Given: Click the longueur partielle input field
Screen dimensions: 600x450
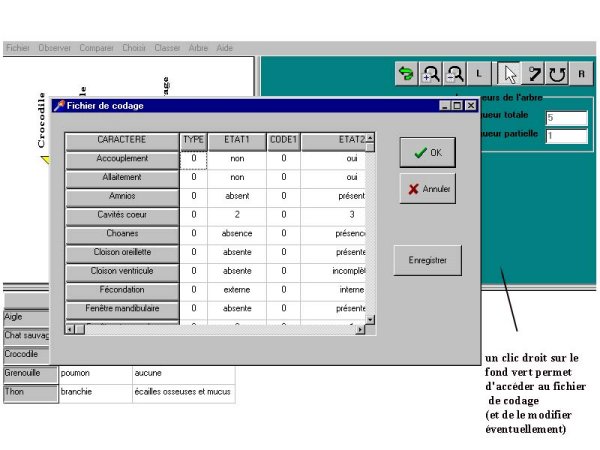Looking at the screenshot, I should pos(566,135).
